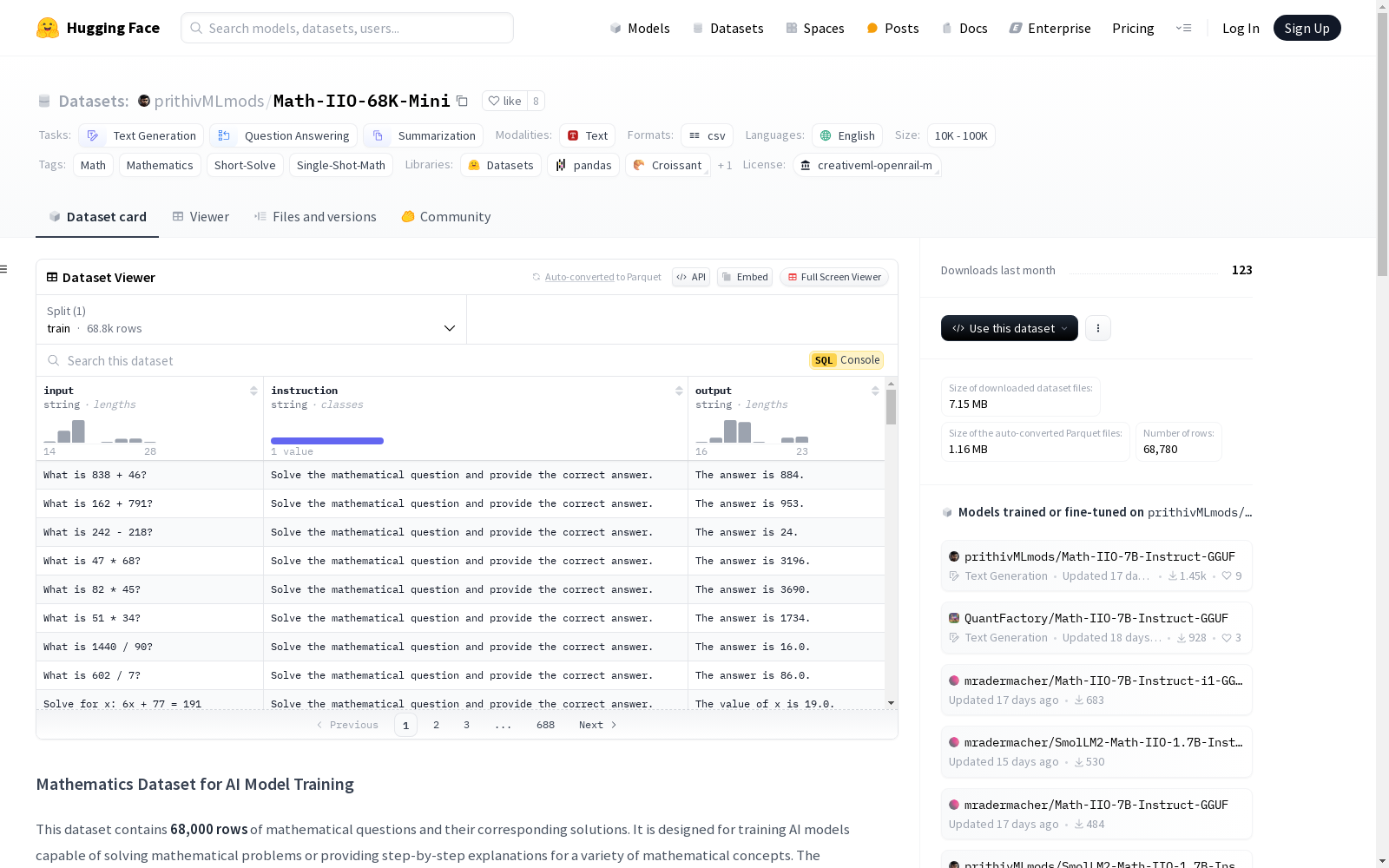1389x868 pixels.
Task: Open more options beside Use this dataset
Action: point(1098,328)
